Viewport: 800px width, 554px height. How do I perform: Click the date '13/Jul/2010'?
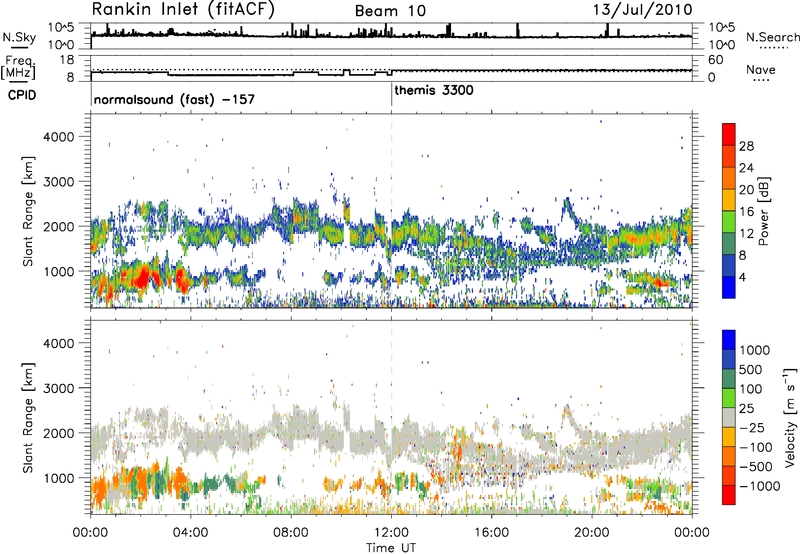(x=642, y=10)
